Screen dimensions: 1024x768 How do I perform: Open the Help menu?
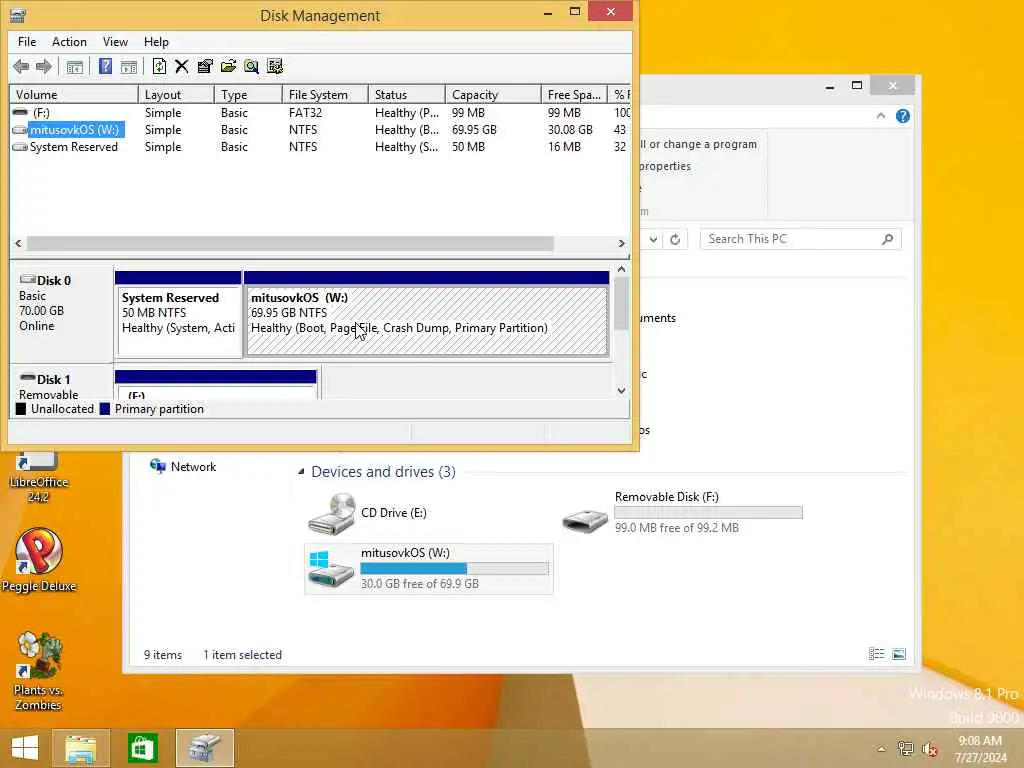tap(156, 42)
